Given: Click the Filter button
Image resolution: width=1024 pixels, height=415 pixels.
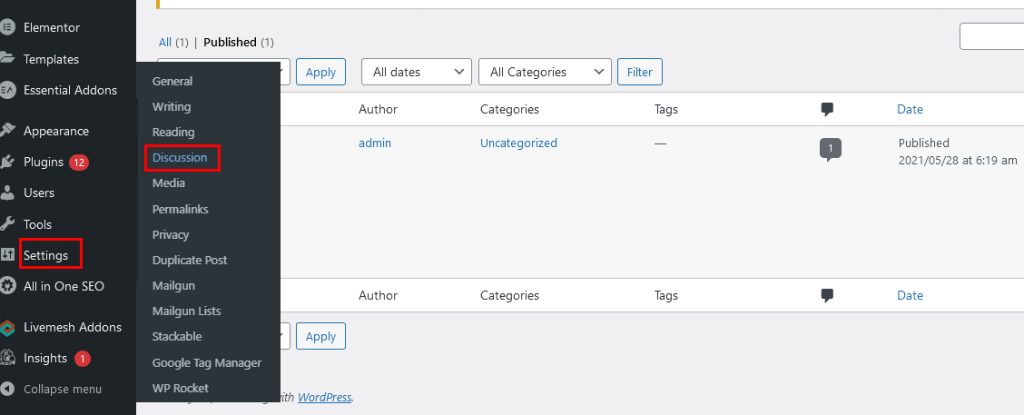Looking at the screenshot, I should coord(640,72).
